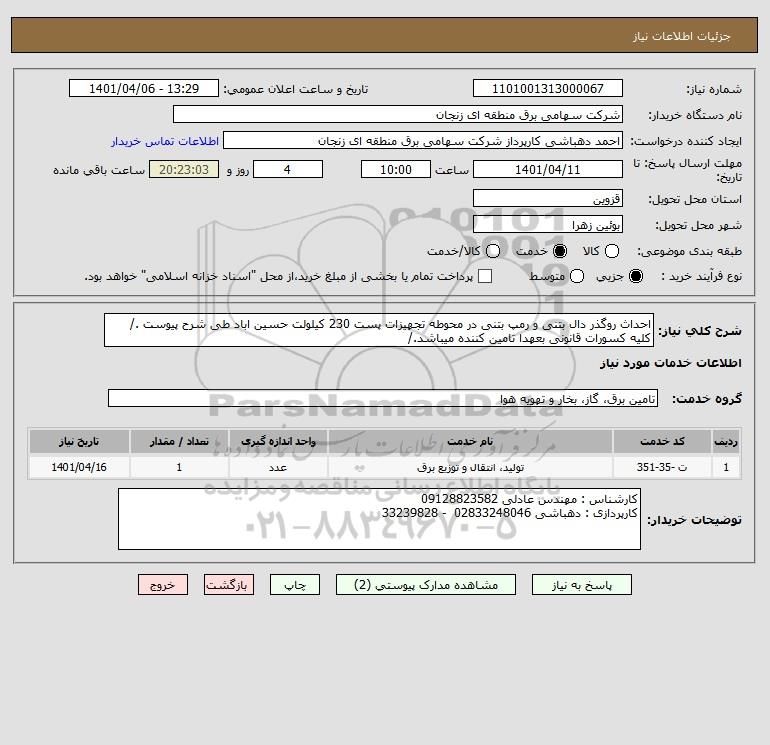Click the شماره نیاز number field
The image size is (770, 745).
click(x=548, y=88)
